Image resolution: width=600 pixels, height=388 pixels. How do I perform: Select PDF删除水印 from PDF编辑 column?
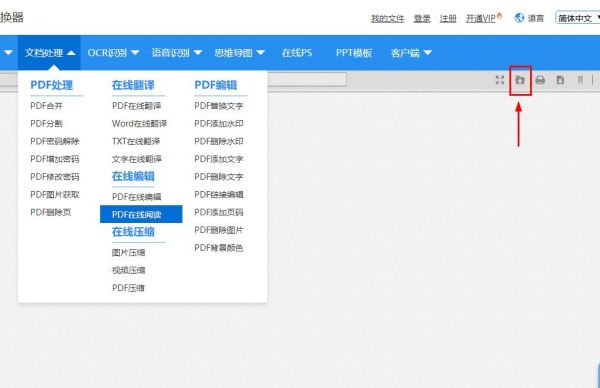pyautogui.click(x=219, y=141)
